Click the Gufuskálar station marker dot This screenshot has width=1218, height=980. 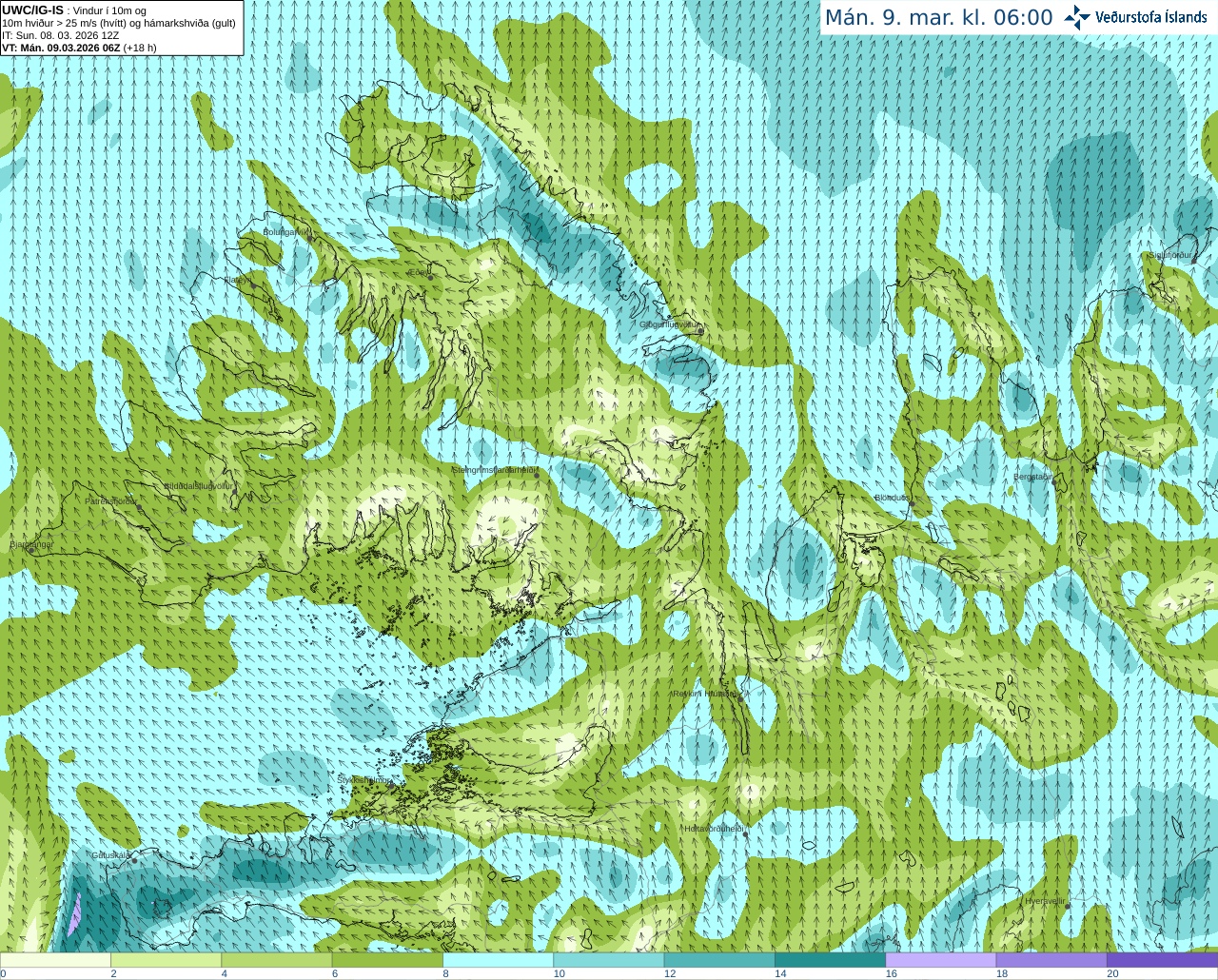[134, 860]
